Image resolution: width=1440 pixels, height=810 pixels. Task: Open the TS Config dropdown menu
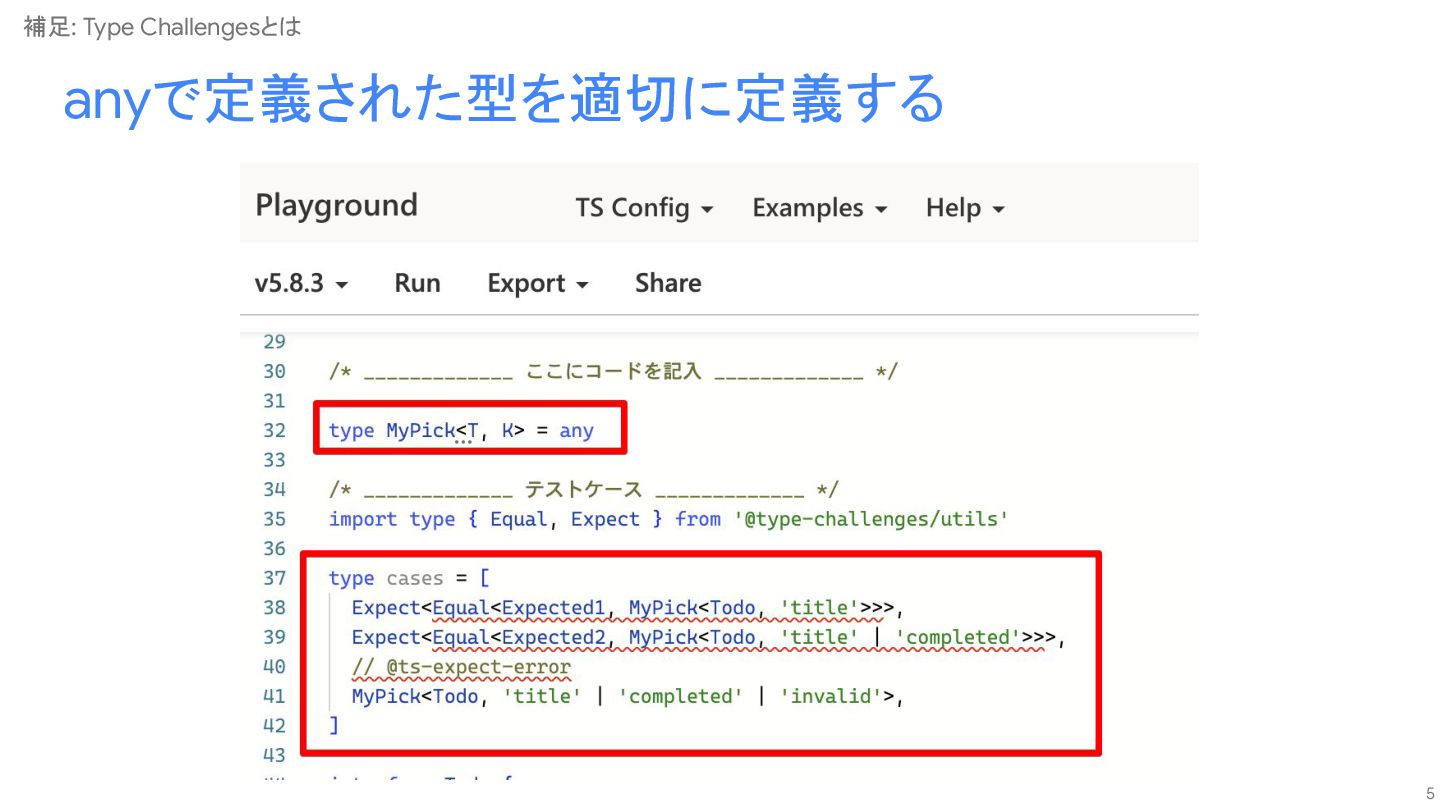[644, 208]
